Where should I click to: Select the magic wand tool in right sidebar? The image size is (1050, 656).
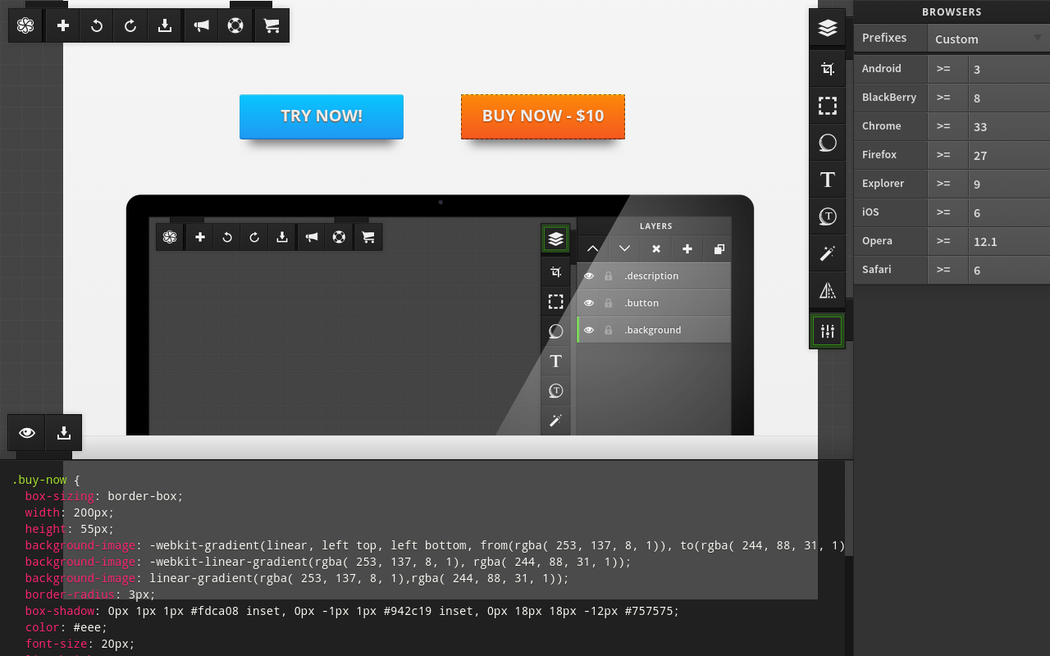[827, 254]
